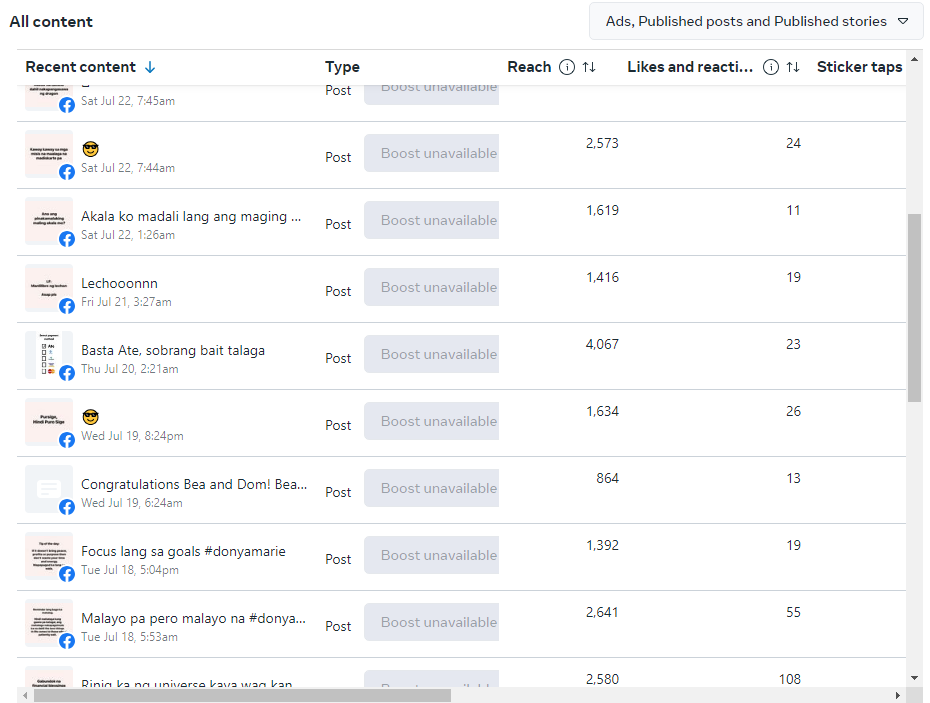930x703 pixels.
Task: Click the horizontal scrollbar right arrow
Action: click(898, 695)
